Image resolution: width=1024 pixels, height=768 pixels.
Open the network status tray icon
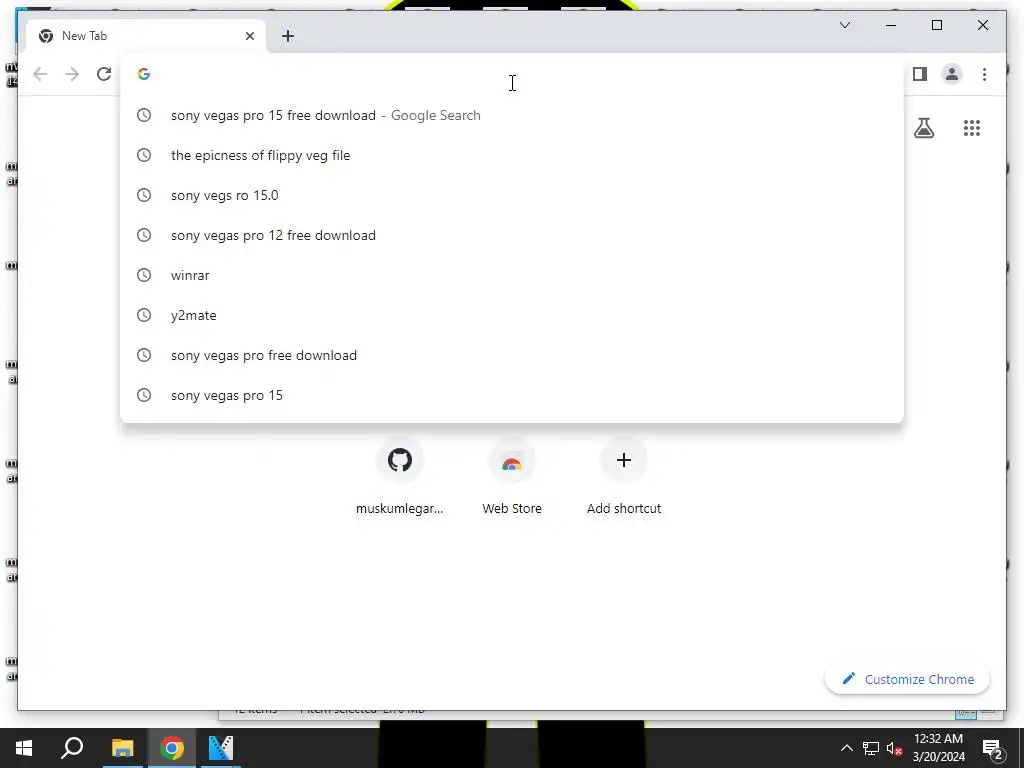coord(871,748)
